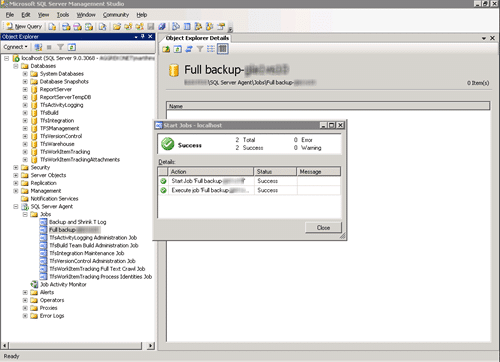This screenshot has height=362, width=500.
Task: Click the Summary toolbar icon
Action: tap(187, 27)
